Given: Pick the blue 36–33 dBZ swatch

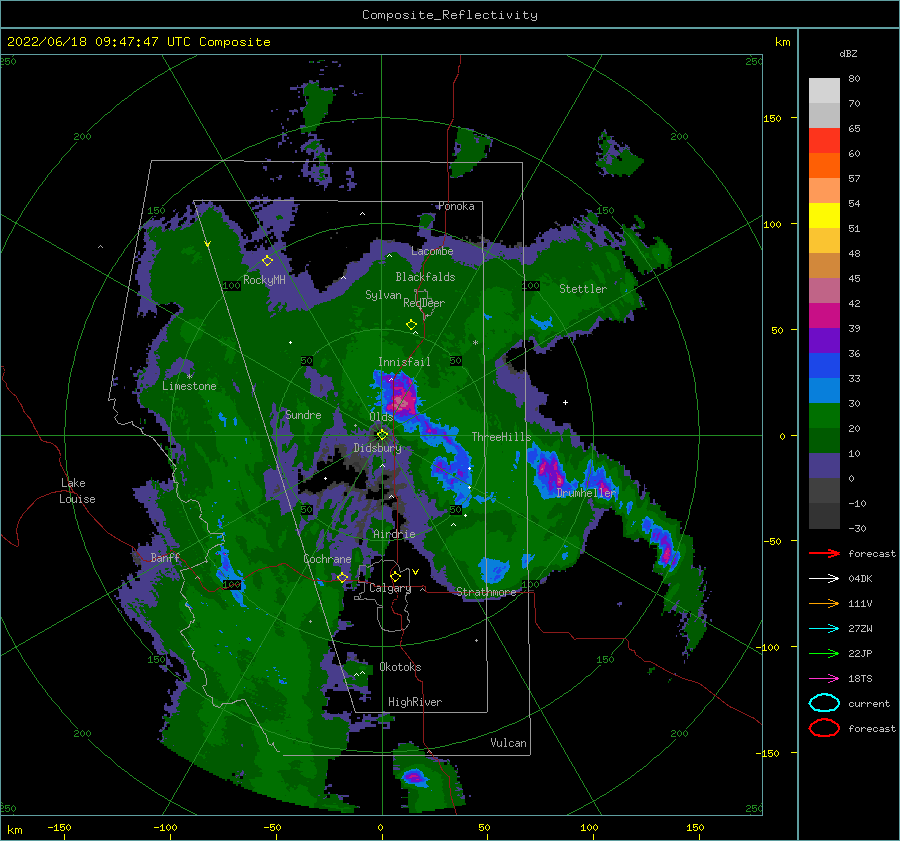Looking at the screenshot, I should pos(824,365).
